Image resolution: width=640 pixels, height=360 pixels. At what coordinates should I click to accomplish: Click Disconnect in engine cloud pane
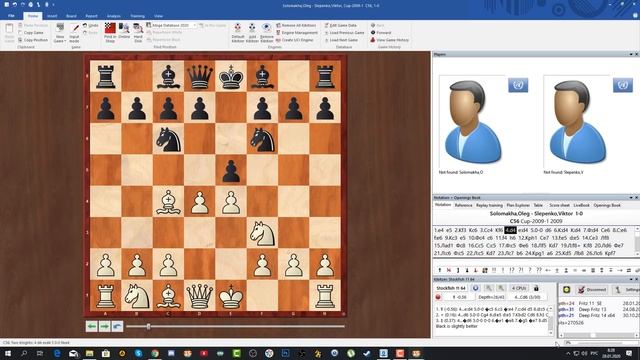(592, 290)
